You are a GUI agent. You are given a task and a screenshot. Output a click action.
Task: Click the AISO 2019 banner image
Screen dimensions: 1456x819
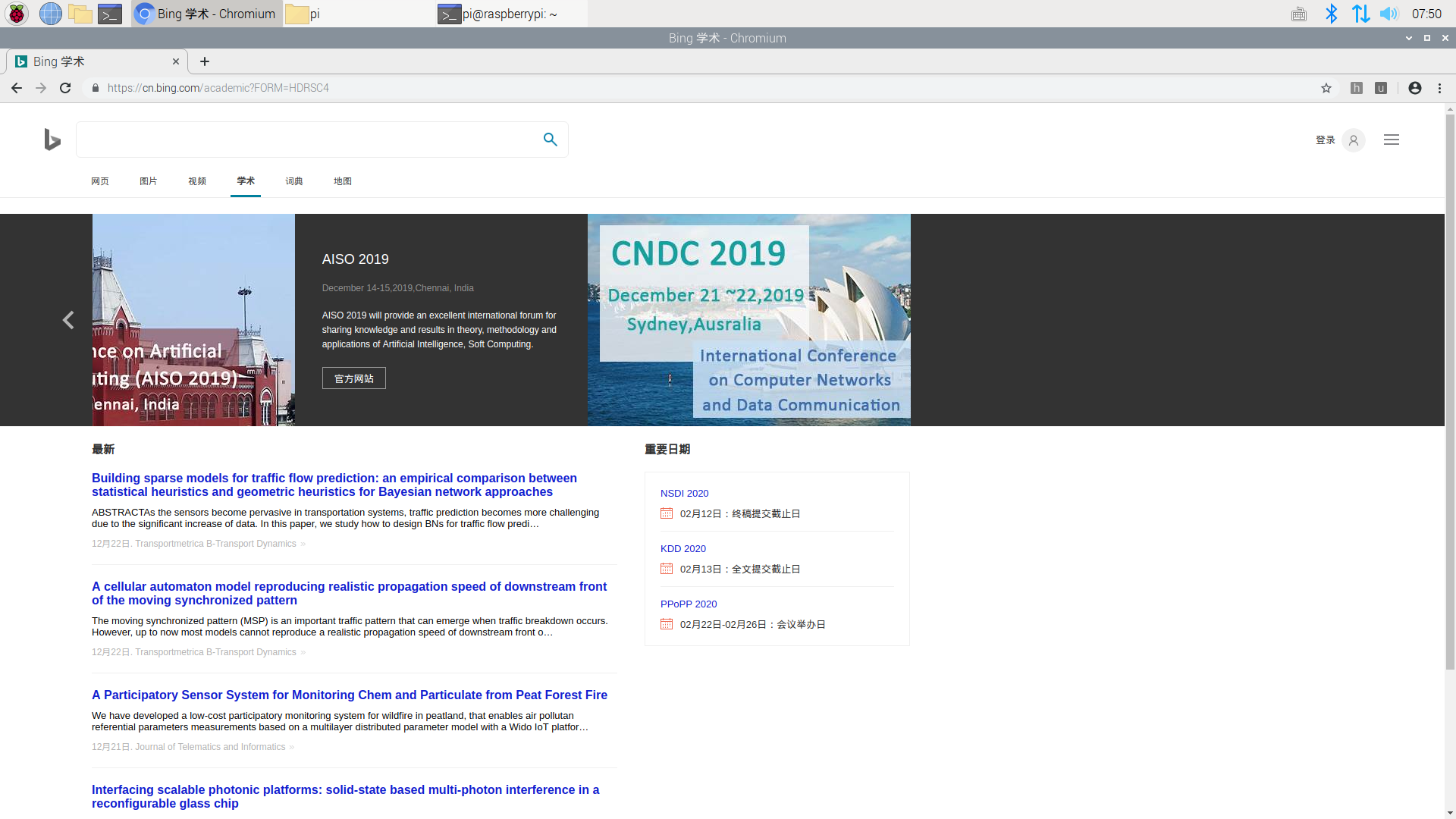(193, 320)
